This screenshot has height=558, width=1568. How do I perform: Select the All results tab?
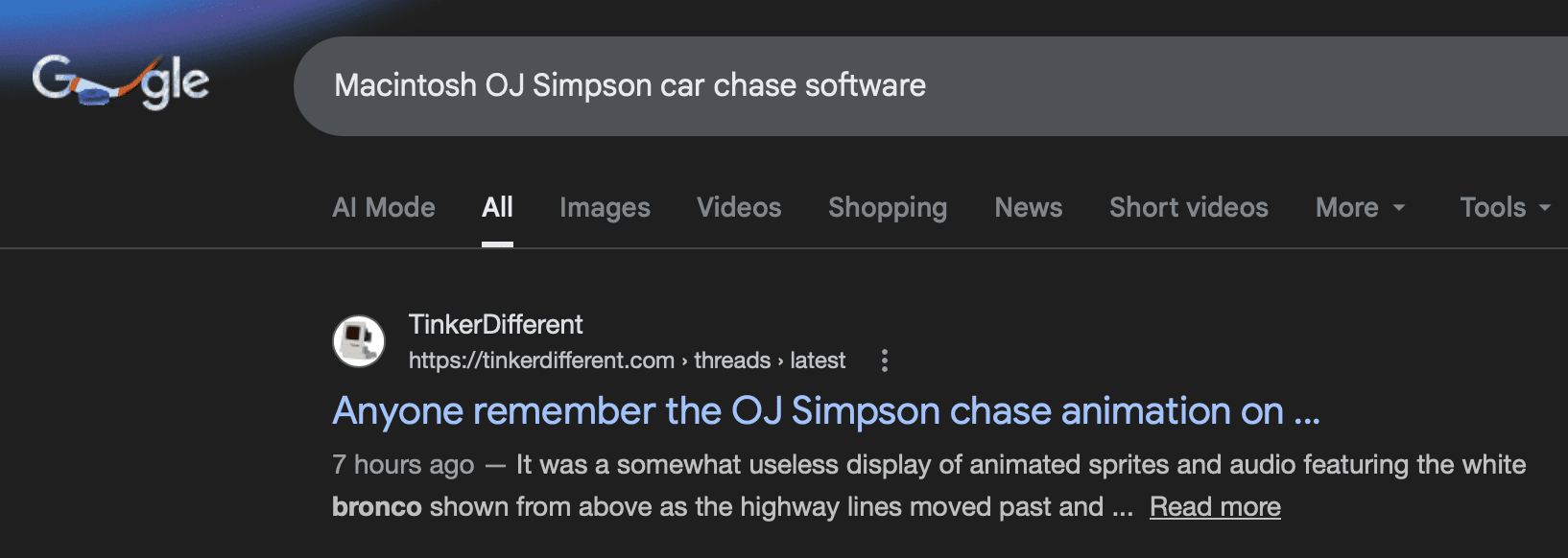click(497, 207)
